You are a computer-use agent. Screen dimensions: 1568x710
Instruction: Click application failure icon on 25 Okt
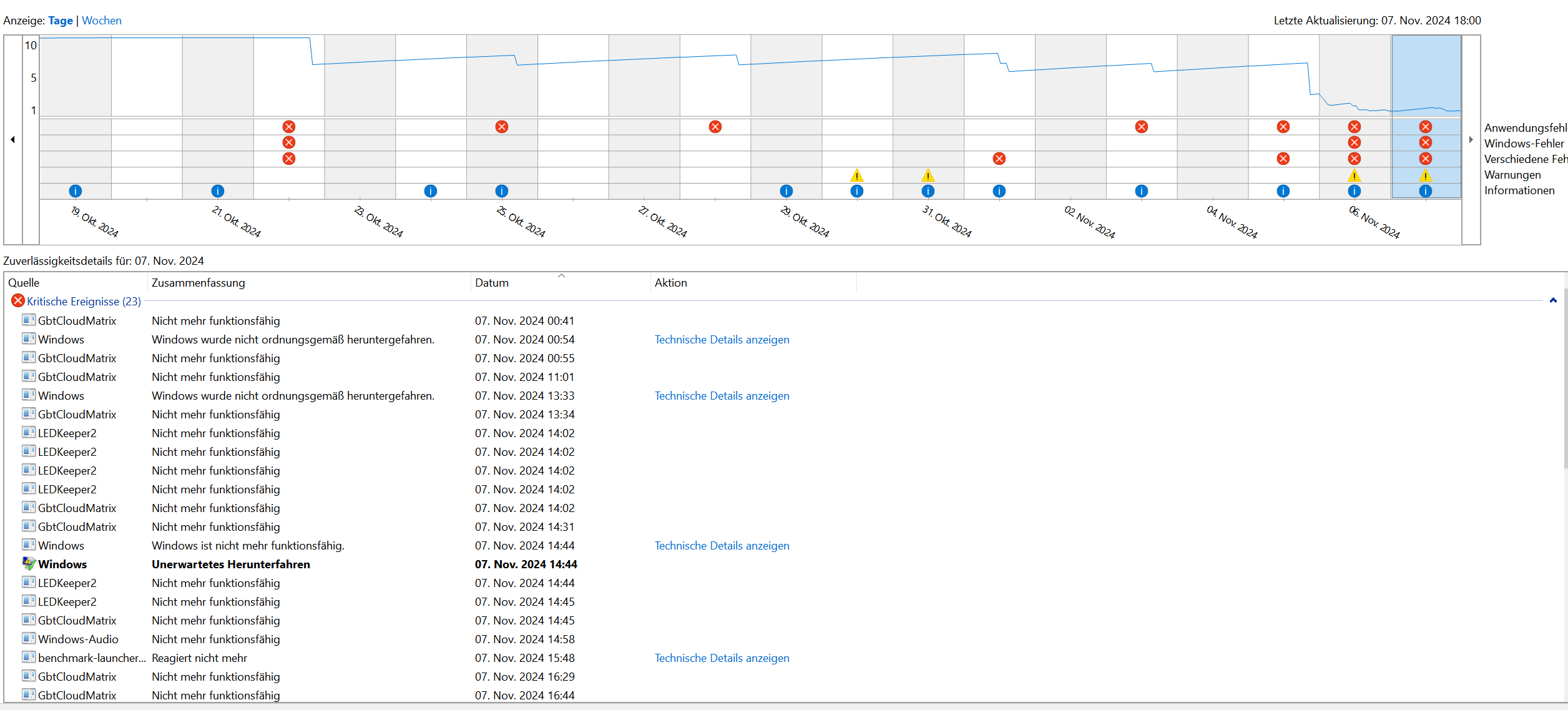point(501,127)
